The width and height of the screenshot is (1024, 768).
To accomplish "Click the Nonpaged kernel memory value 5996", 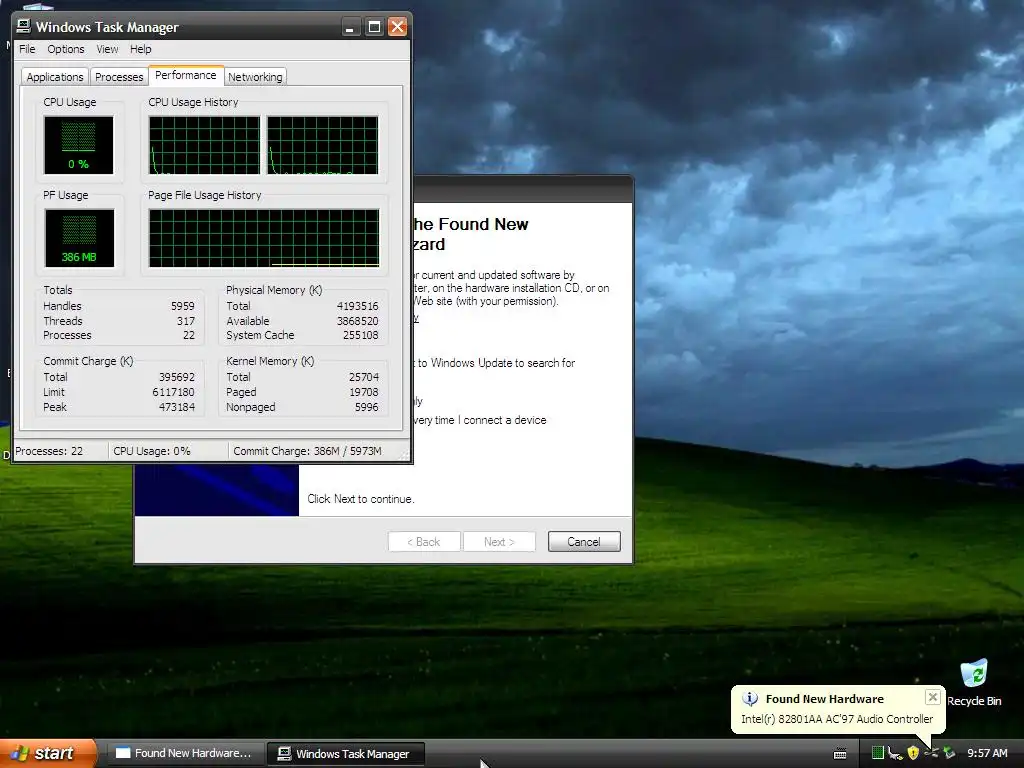I will coord(366,407).
